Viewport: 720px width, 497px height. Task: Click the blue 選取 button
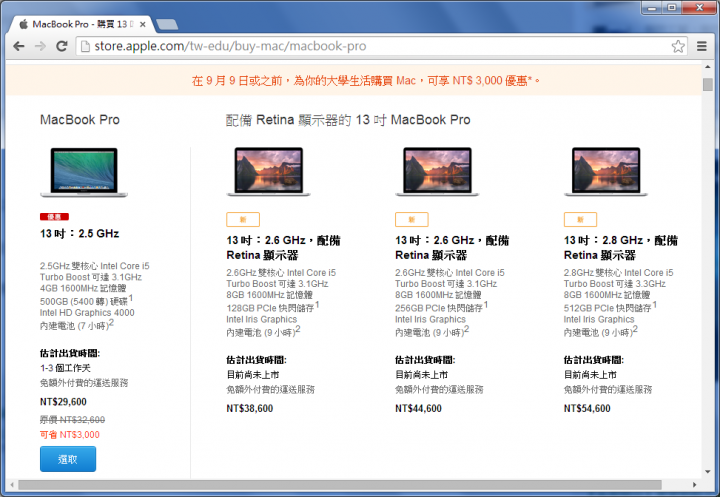coord(68,459)
